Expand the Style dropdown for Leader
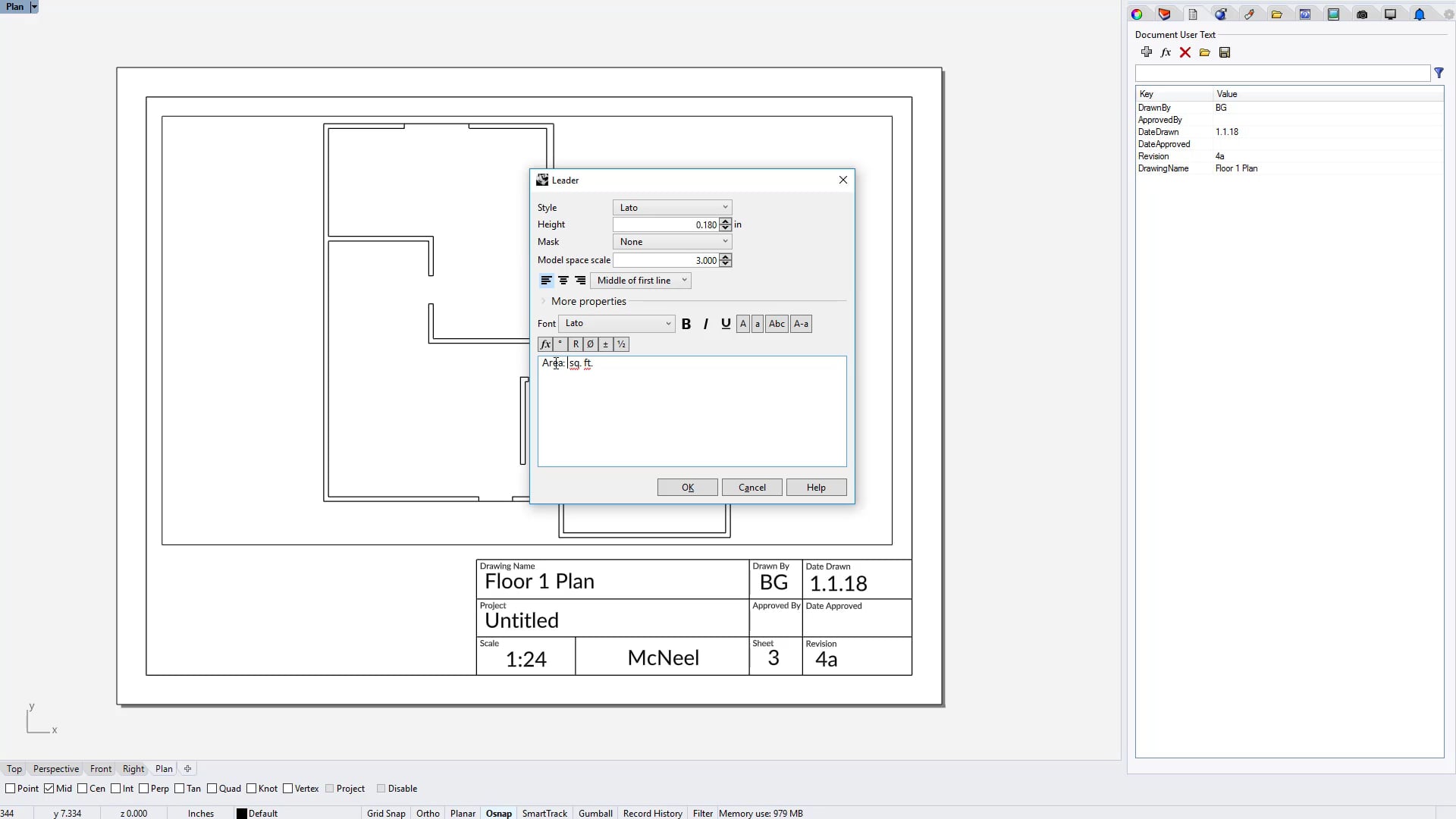This screenshot has height=819, width=1456. click(x=725, y=207)
